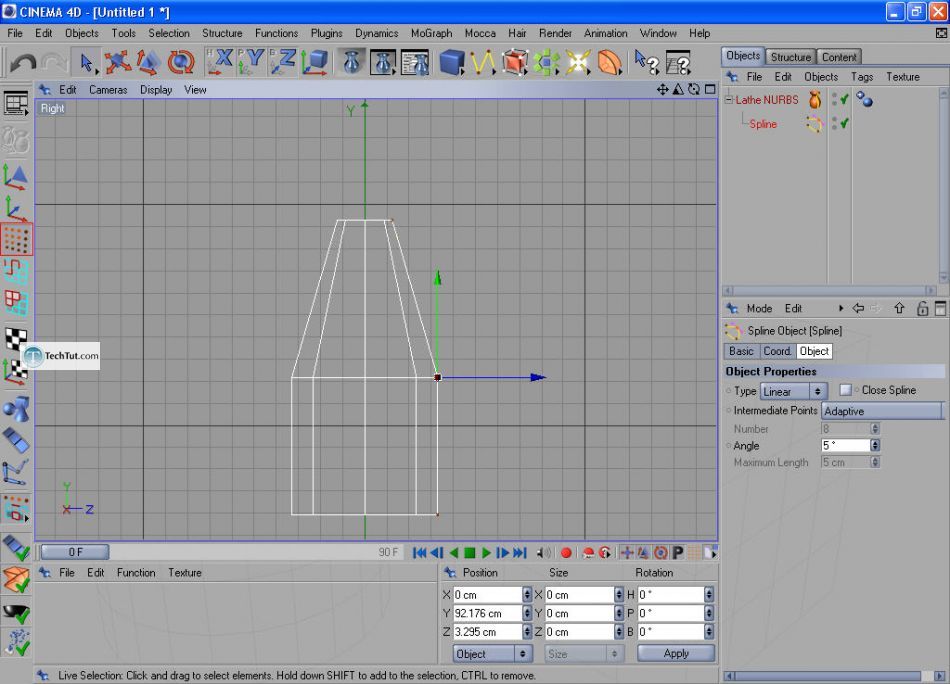Image resolution: width=950 pixels, height=684 pixels.
Task: Click the viewport layout icon
Action: [x=16, y=103]
